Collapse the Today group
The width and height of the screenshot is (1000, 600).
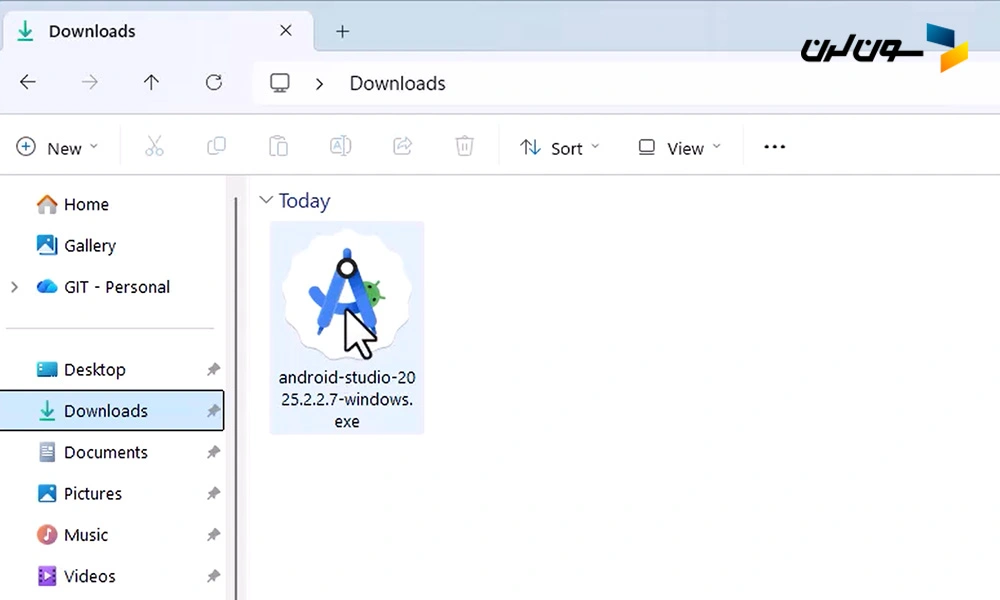(266, 200)
